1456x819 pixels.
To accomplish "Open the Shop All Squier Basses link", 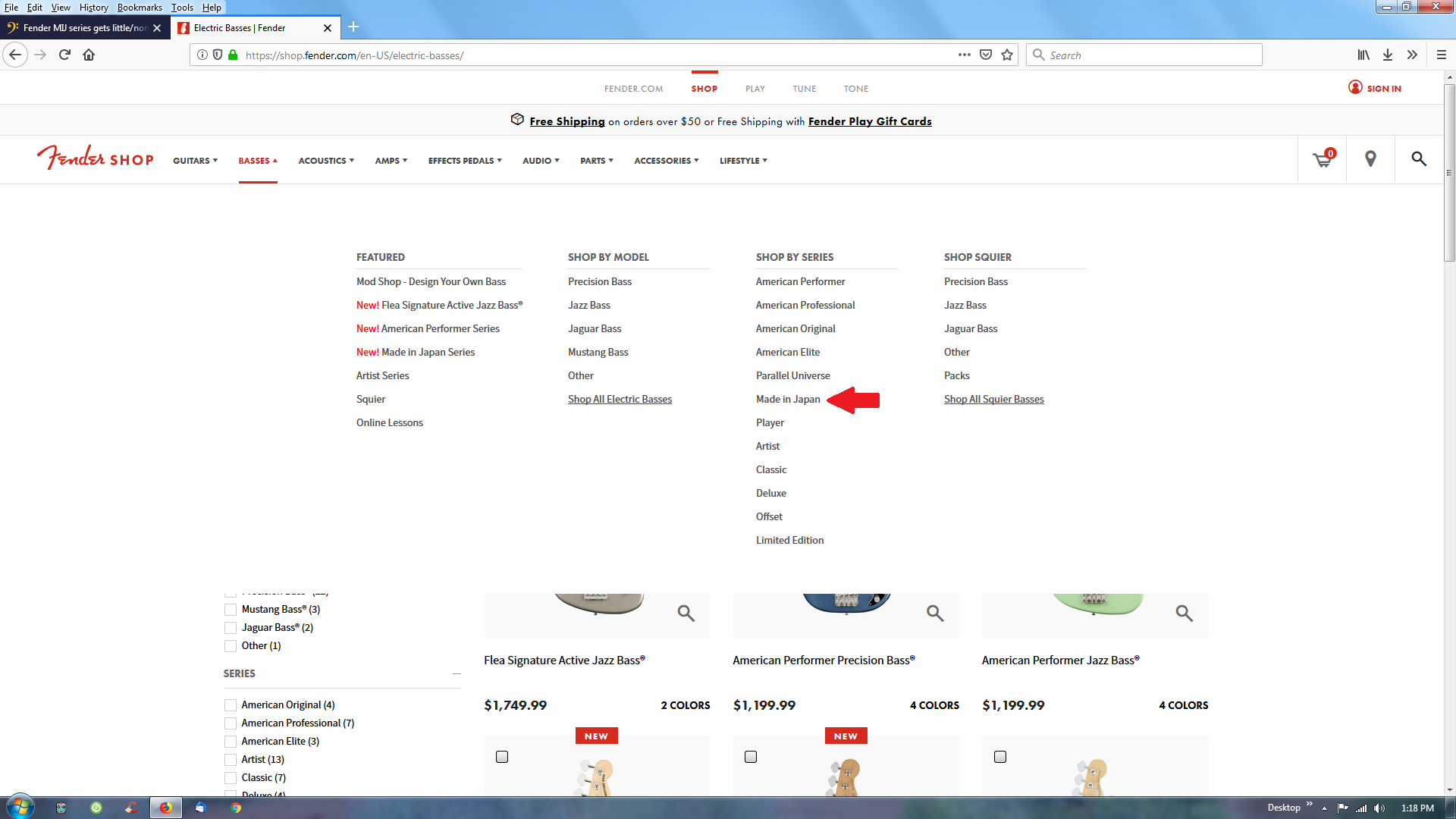I will (x=993, y=399).
